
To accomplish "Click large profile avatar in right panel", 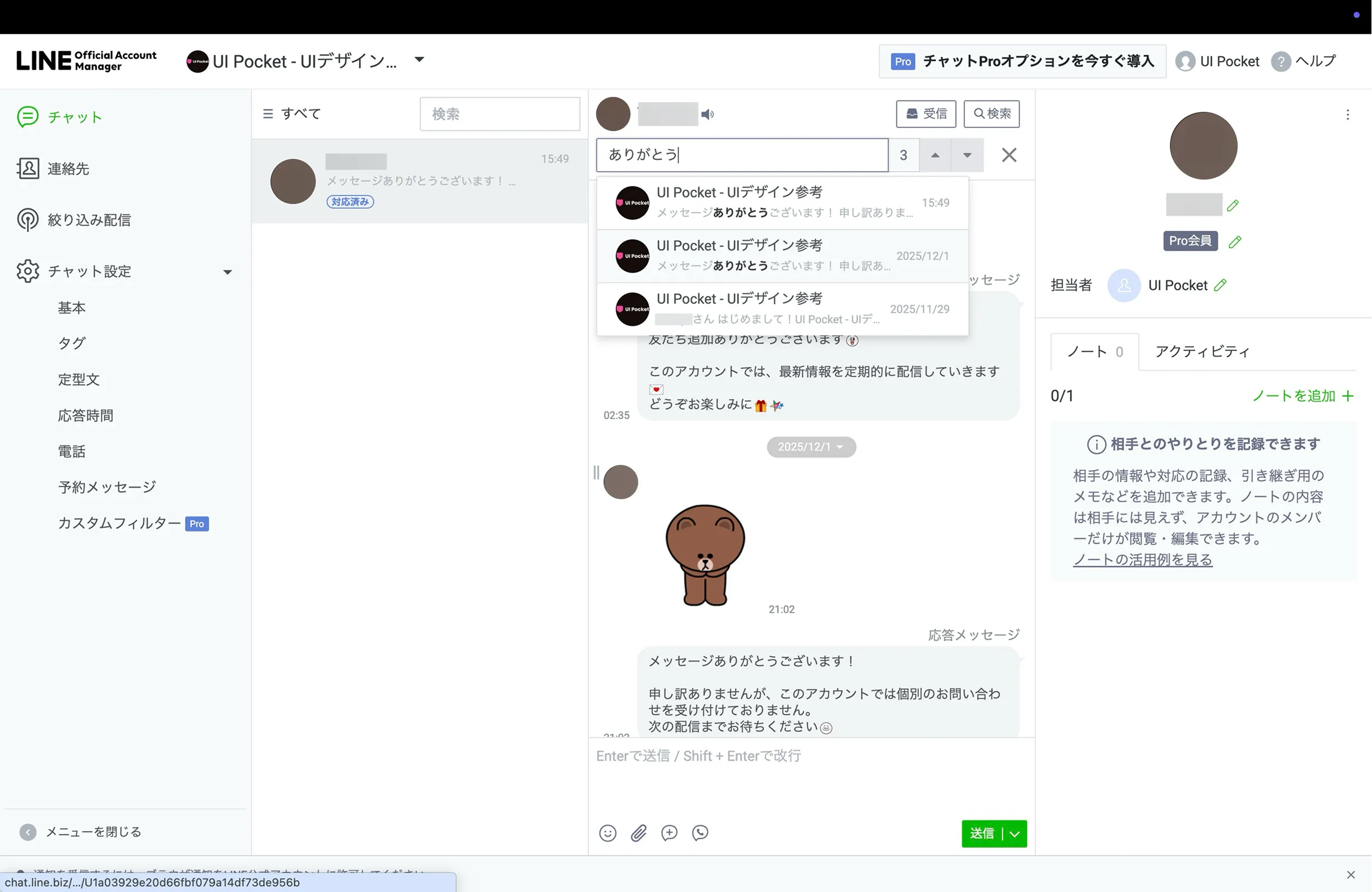I will [x=1204, y=146].
